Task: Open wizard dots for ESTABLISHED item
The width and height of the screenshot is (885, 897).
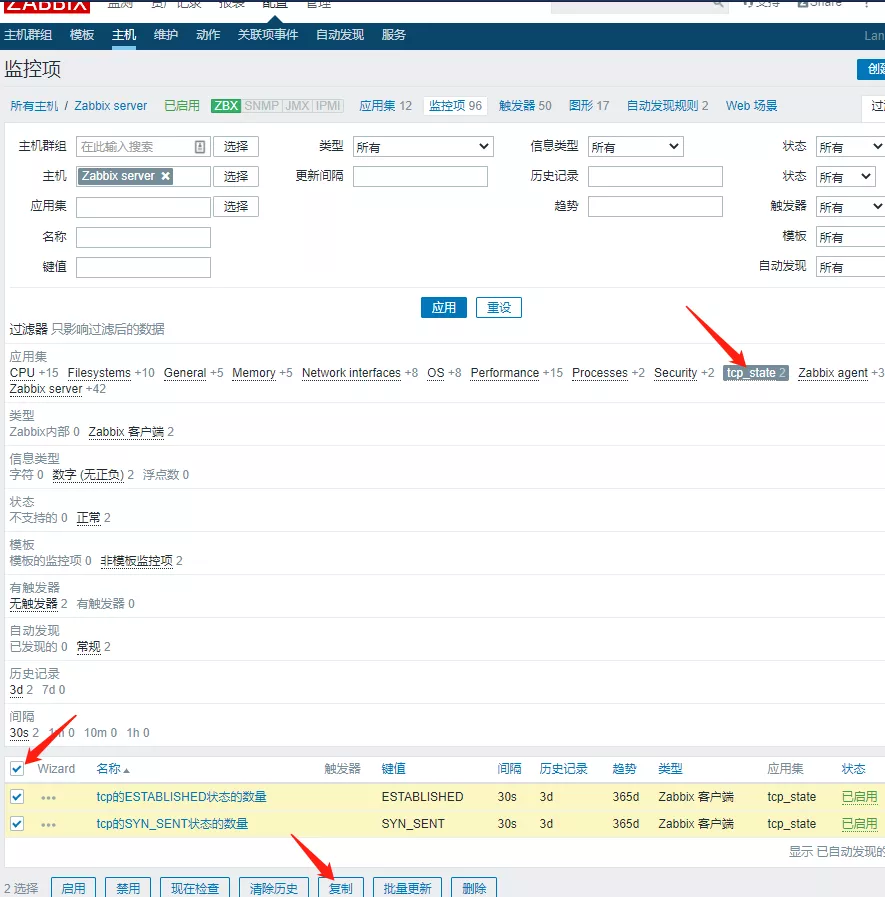Action: 48,797
